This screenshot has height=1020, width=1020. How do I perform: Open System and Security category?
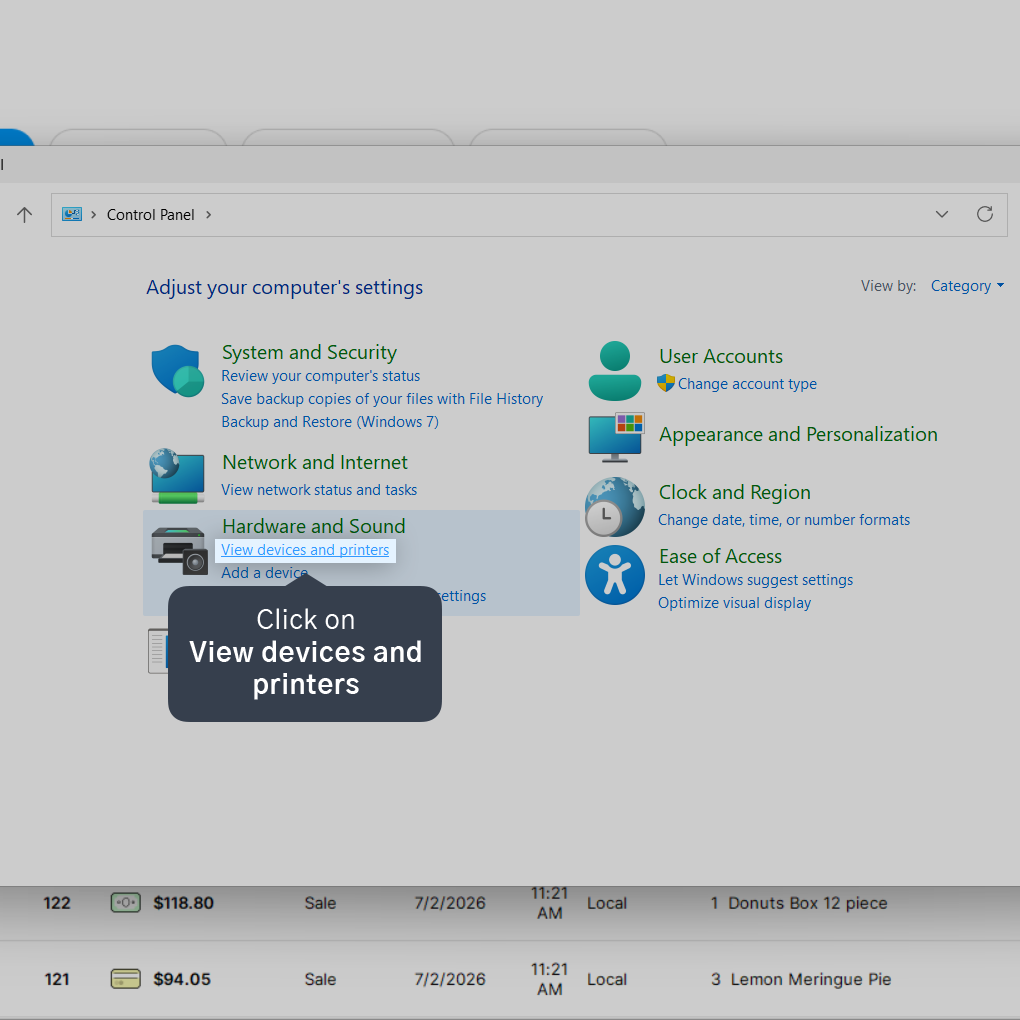(309, 352)
